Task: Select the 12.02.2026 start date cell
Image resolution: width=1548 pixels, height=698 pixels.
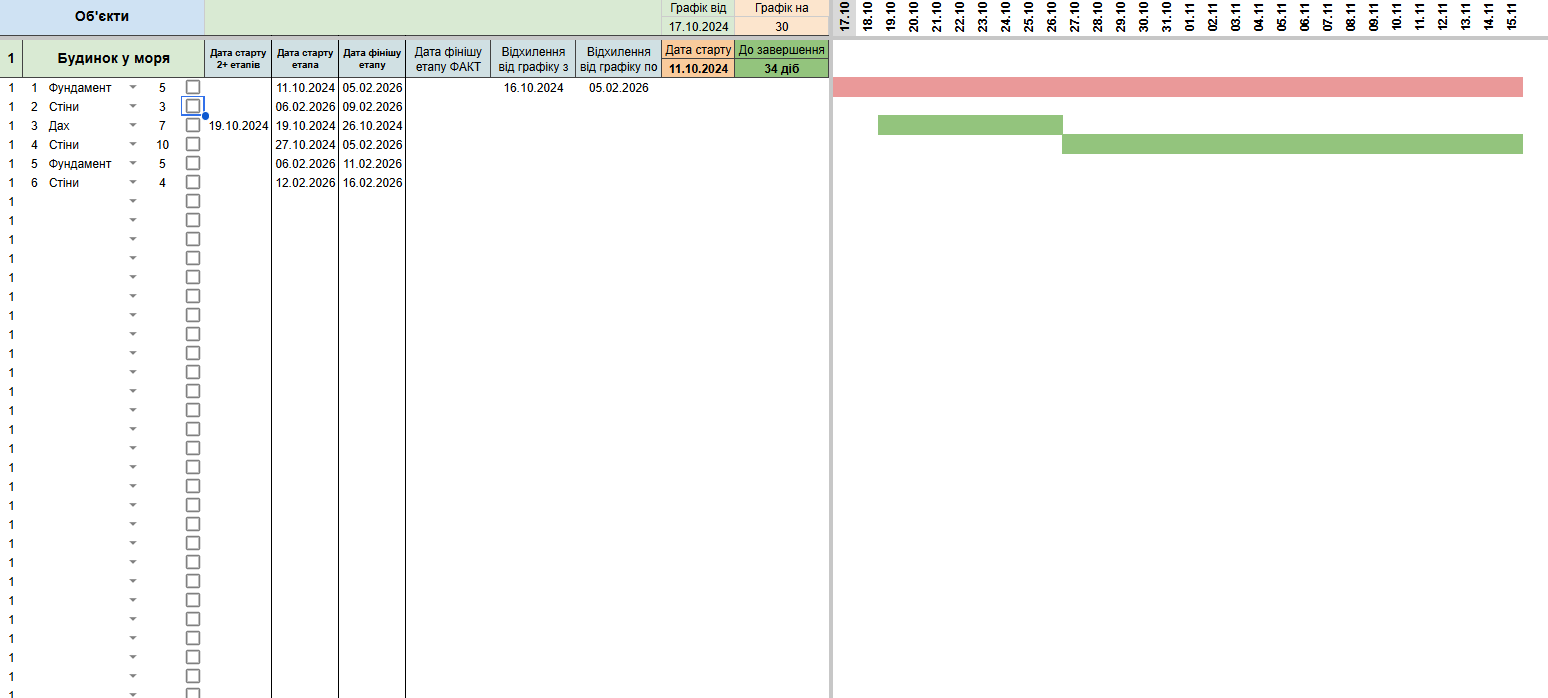Action: (x=305, y=183)
